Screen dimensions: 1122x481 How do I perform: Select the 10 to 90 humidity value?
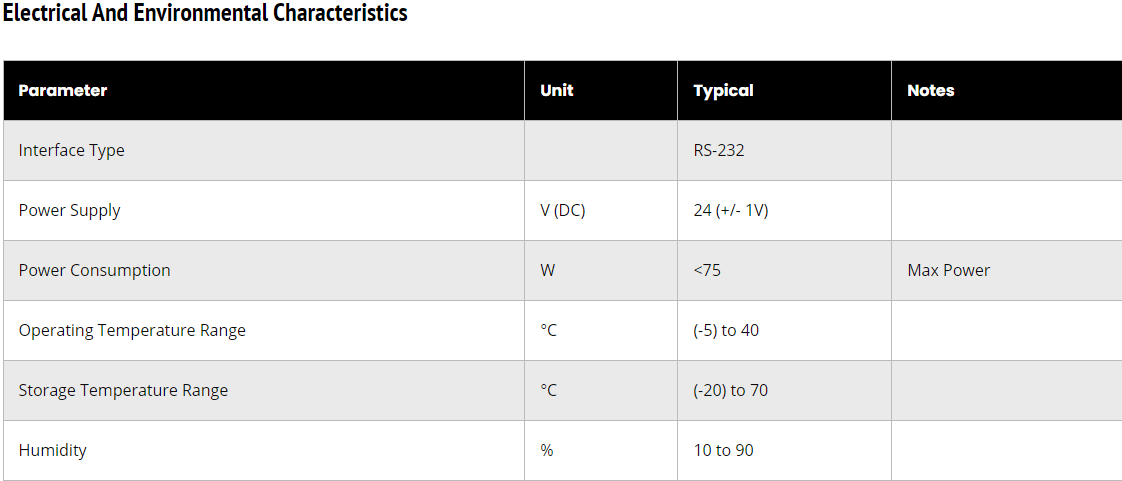point(724,450)
